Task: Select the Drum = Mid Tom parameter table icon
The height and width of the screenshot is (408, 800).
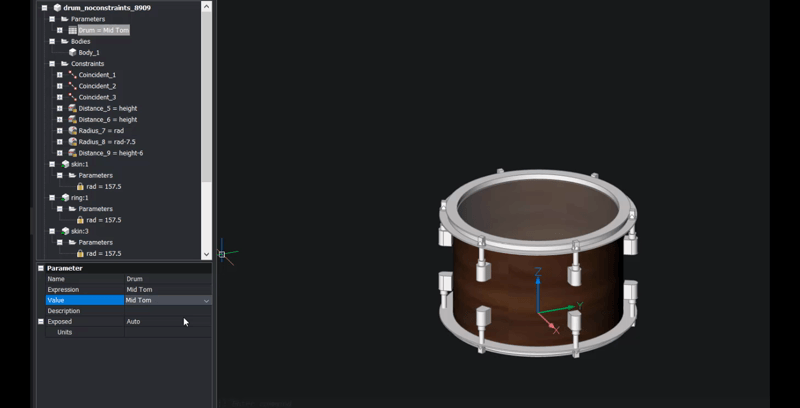Action: pyautogui.click(x=73, y=30)
